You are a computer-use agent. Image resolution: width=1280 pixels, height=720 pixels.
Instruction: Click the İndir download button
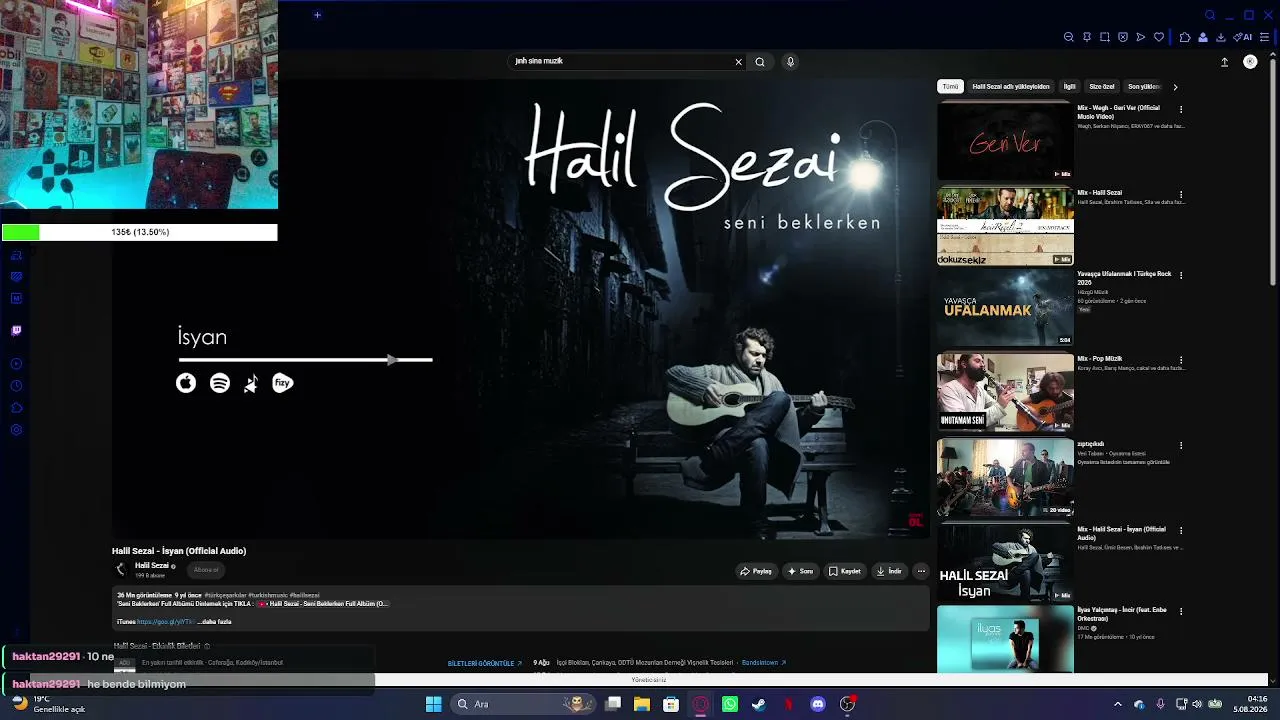click(x=889, y=571)
